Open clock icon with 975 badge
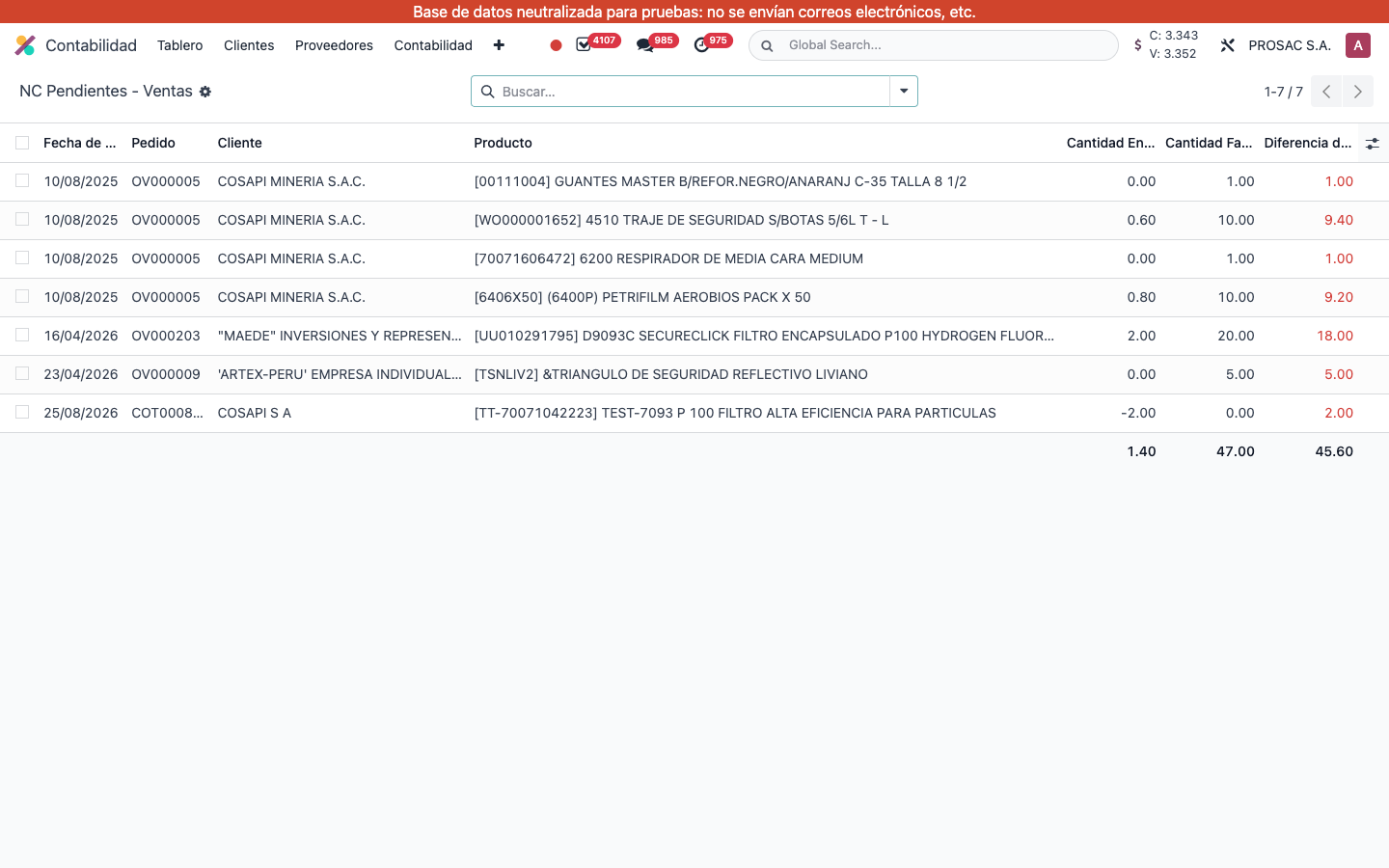1389x868 pixels. [701, 45]
